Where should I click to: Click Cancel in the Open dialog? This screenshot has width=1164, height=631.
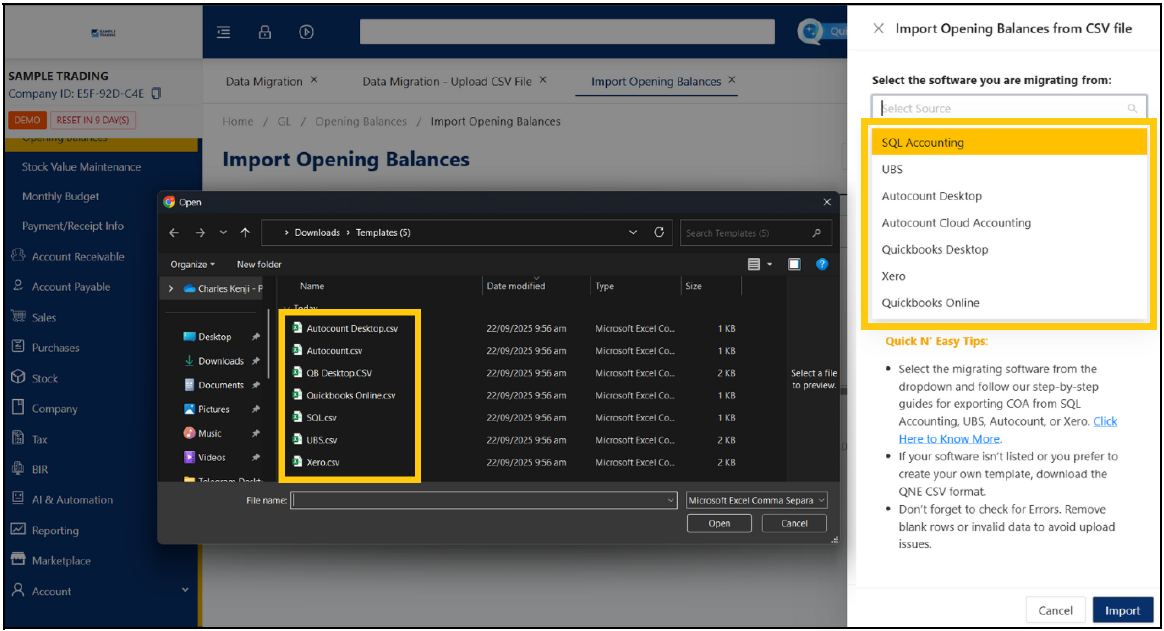(x=794, y=523)
